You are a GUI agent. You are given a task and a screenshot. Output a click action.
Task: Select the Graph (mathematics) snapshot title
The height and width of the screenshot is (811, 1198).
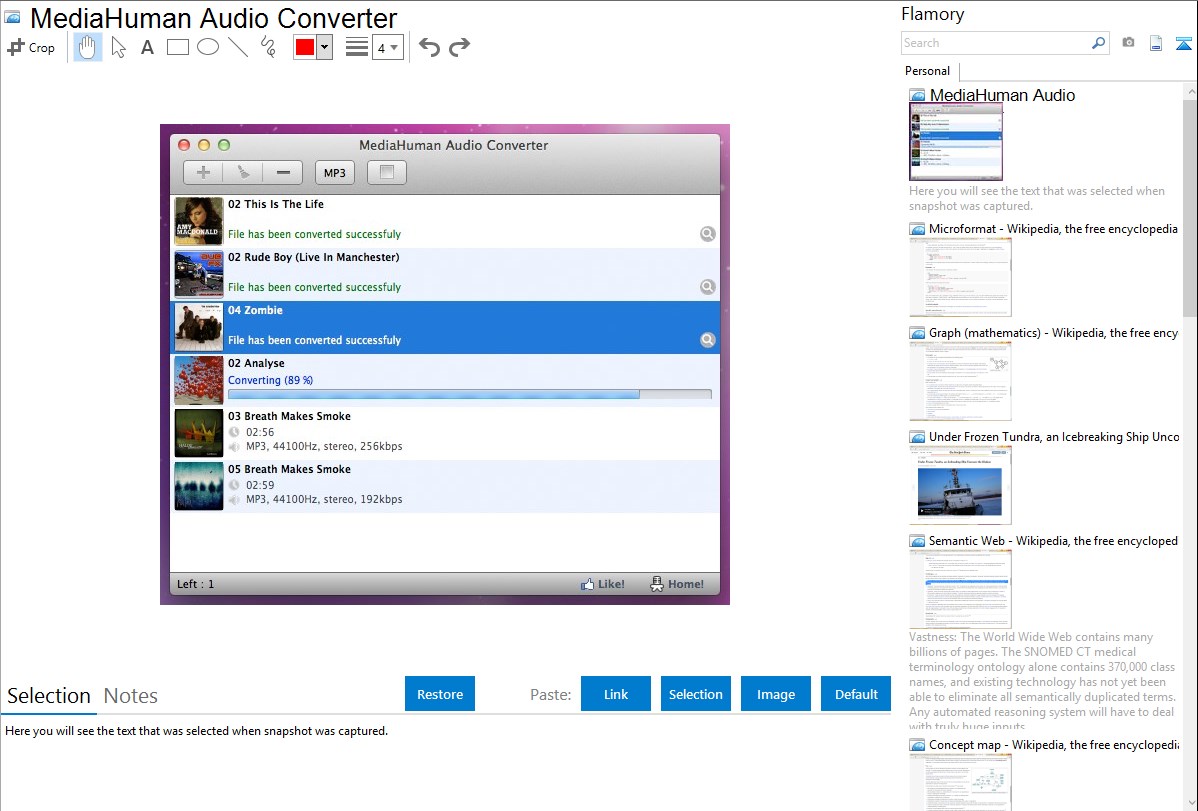pos(1054,333)
